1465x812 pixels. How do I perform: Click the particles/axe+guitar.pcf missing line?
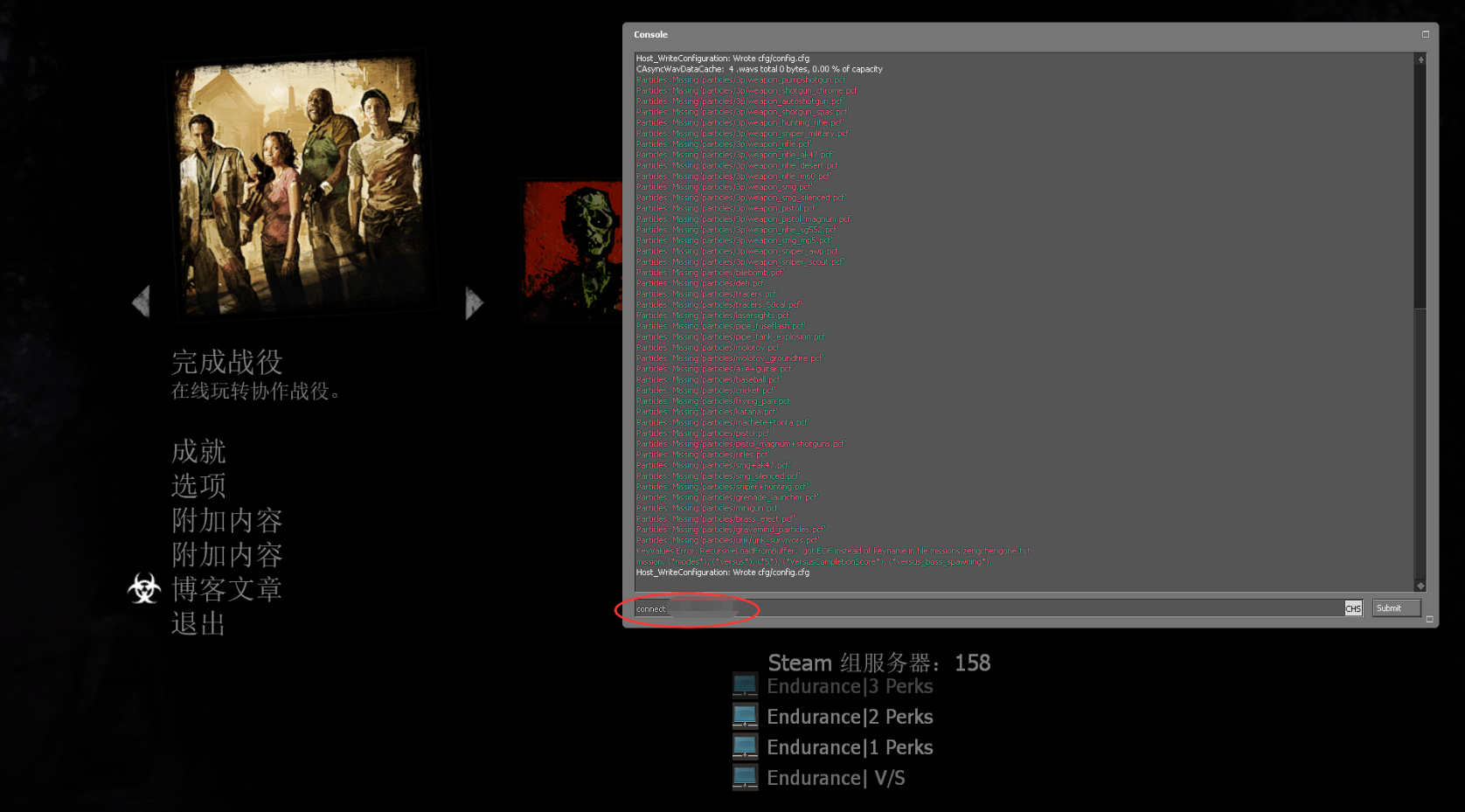(715, 369)
